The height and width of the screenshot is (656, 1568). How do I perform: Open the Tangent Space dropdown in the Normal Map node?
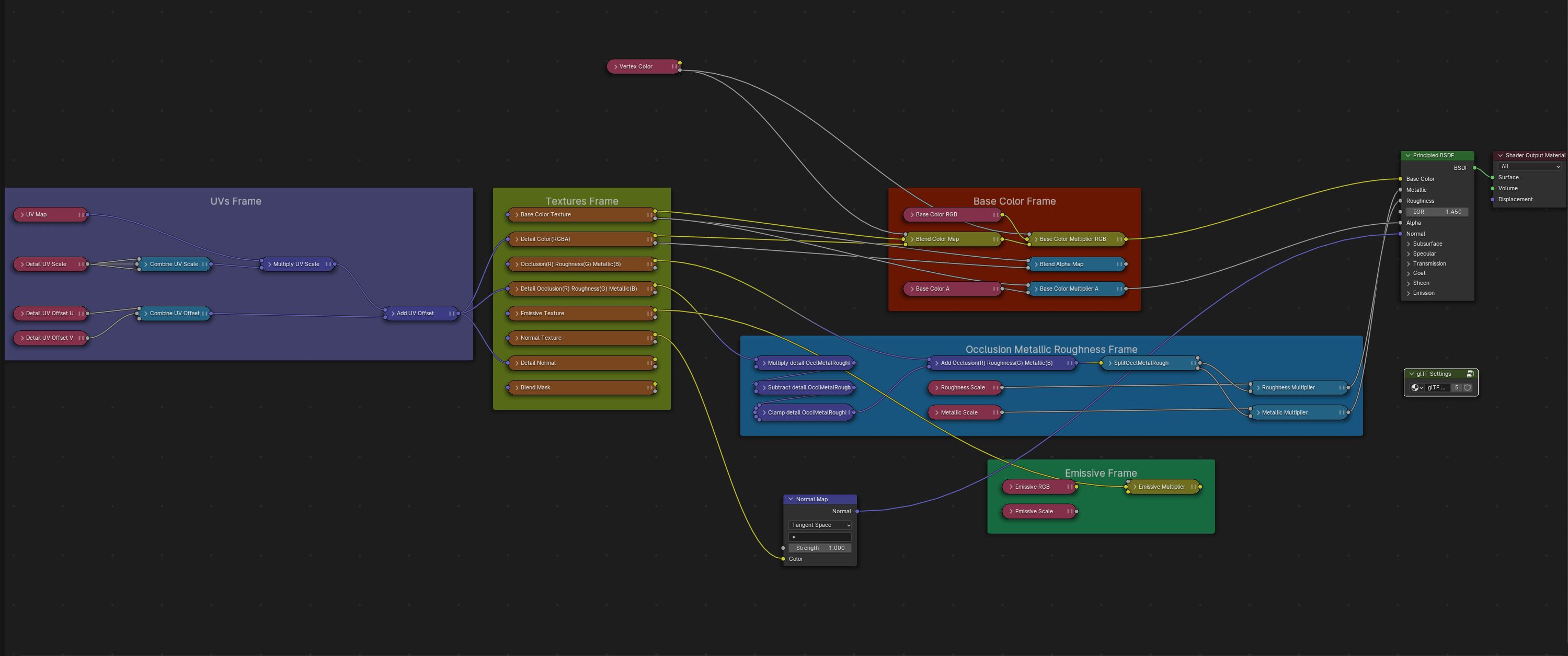click(819, 525)
